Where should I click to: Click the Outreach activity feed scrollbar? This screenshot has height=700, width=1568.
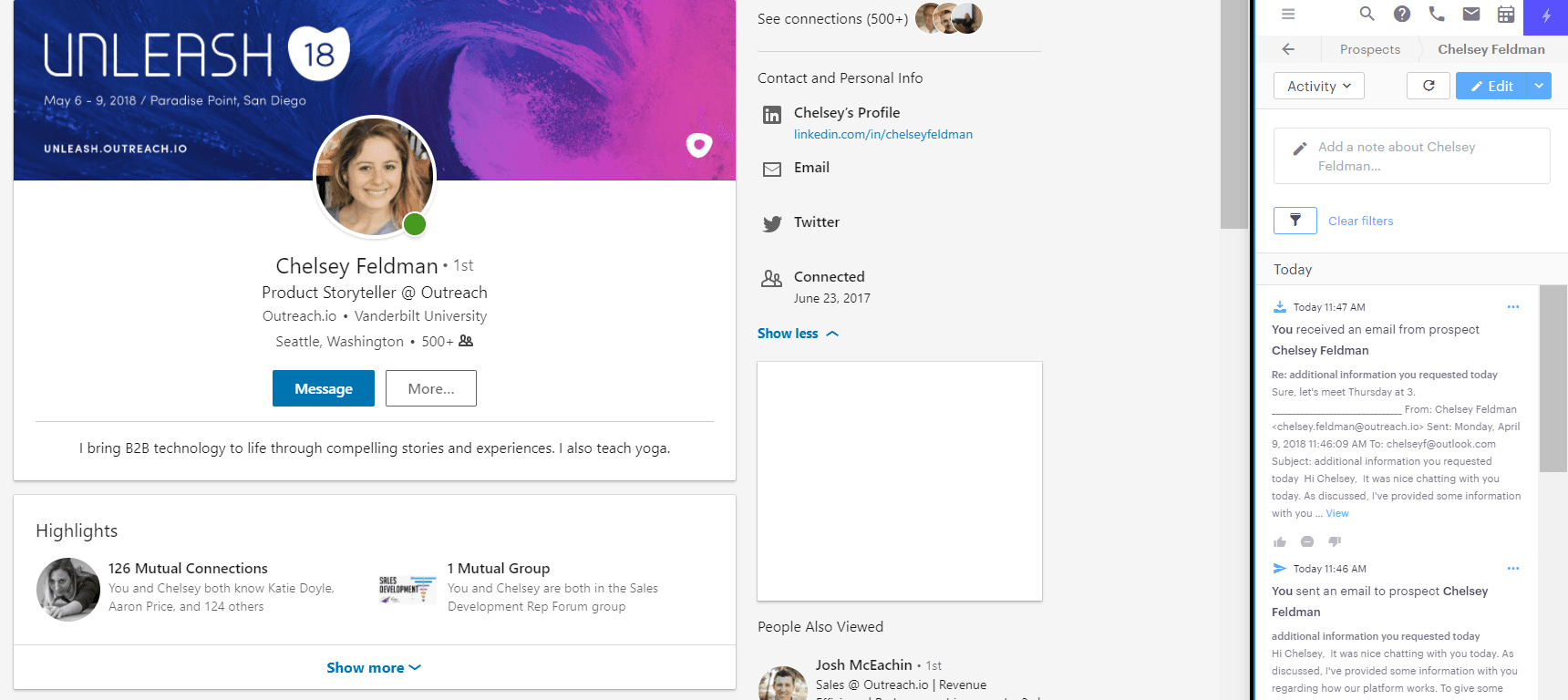pos(1553,378)
